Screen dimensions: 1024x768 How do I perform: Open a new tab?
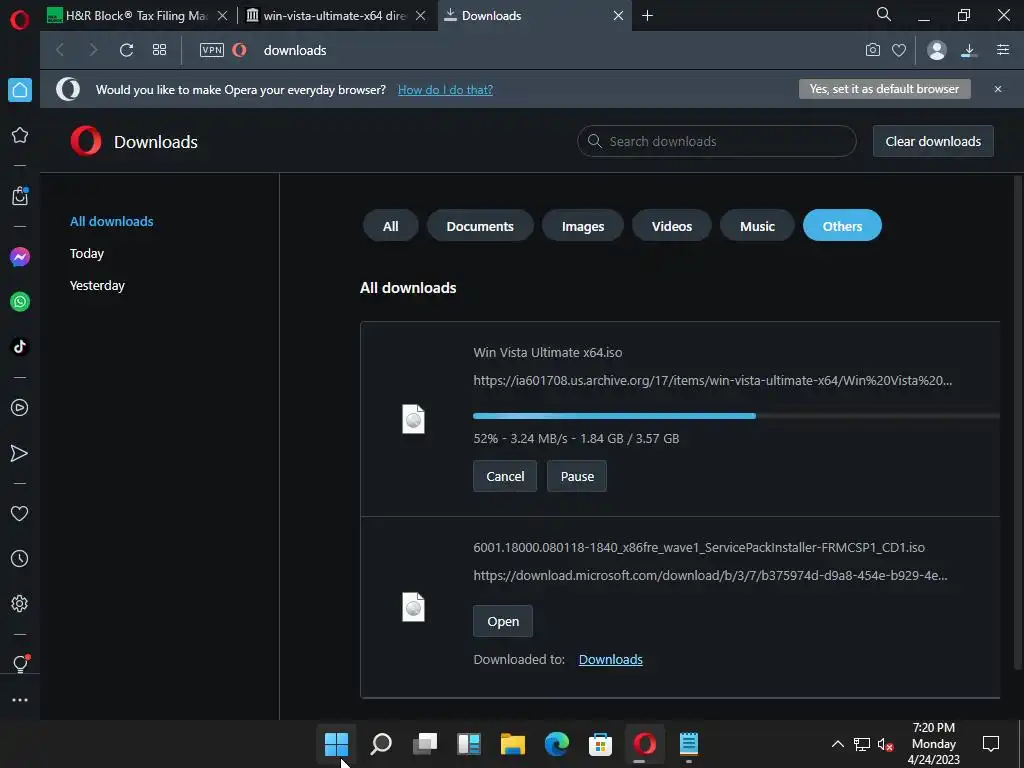pos(647,16)
